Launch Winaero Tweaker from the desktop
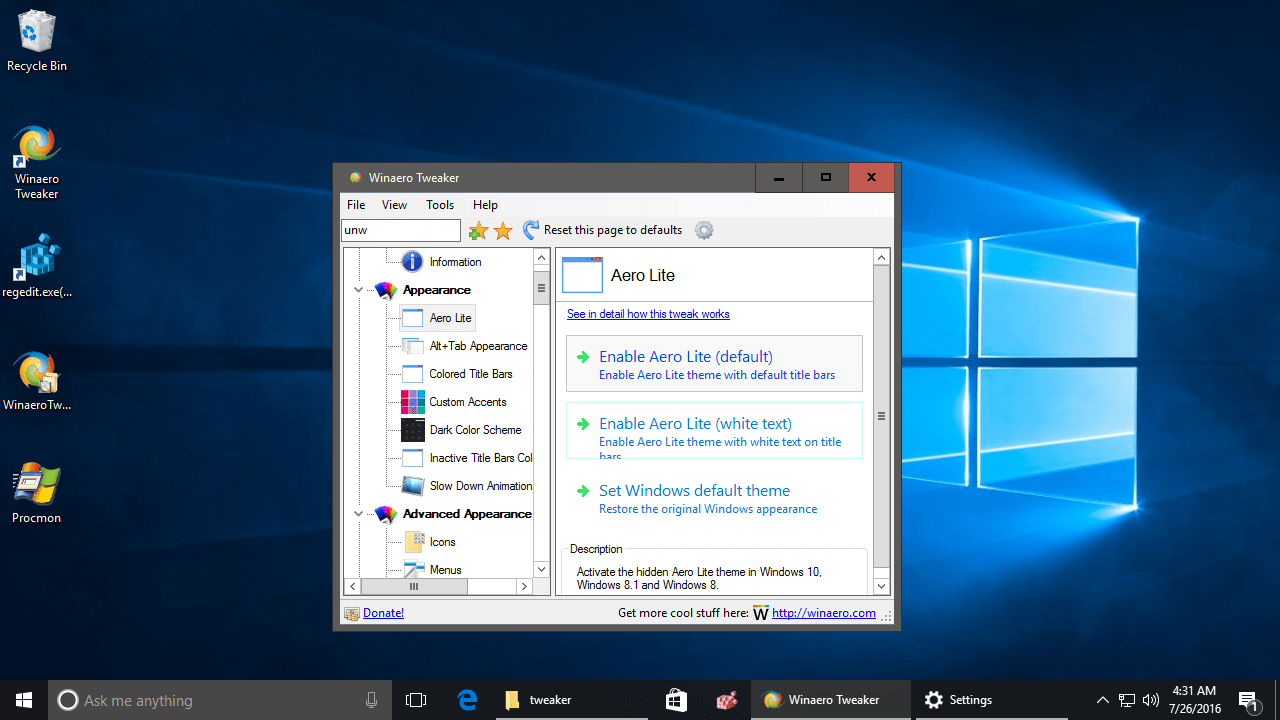 click(36, 145)
